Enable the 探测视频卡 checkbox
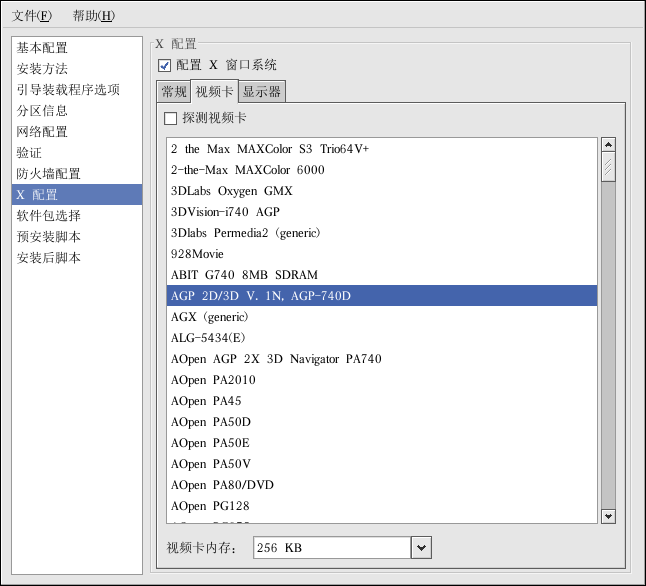This screenshot has height=586, width=646. coord(171,118)
